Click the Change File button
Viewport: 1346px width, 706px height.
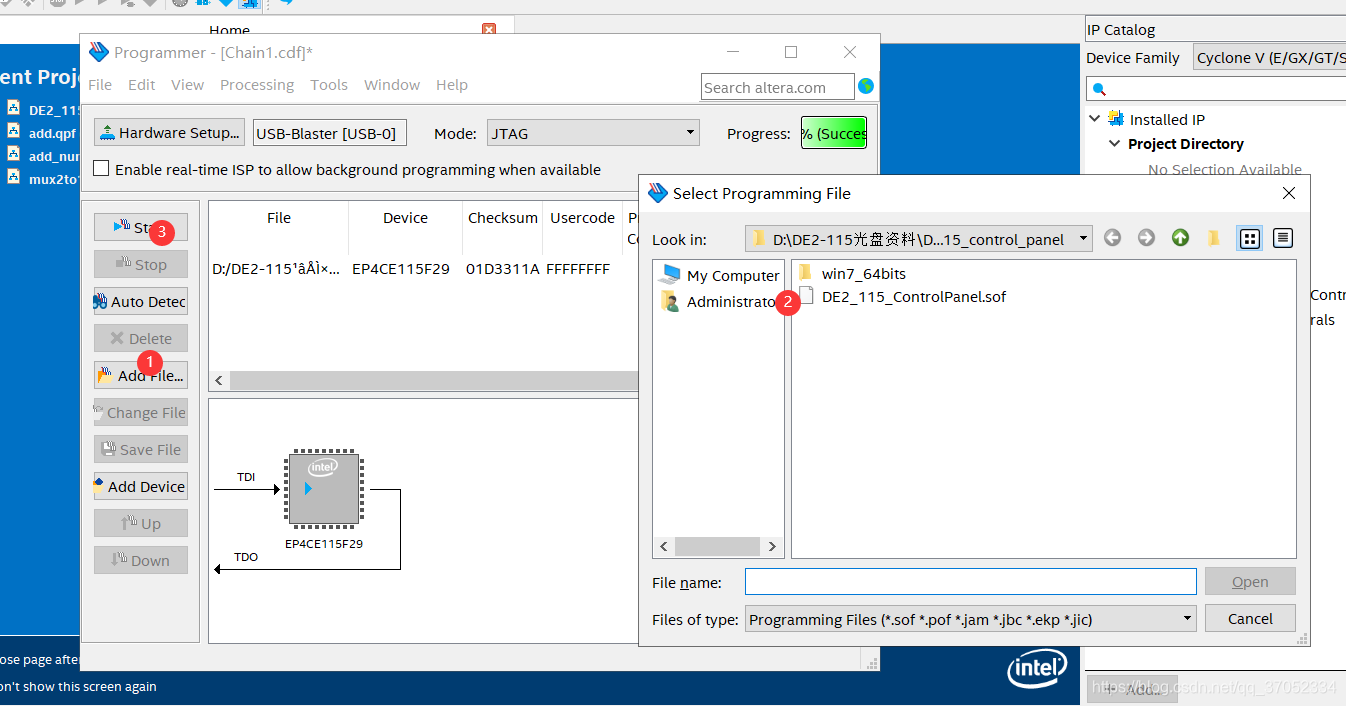click(140, 412)
